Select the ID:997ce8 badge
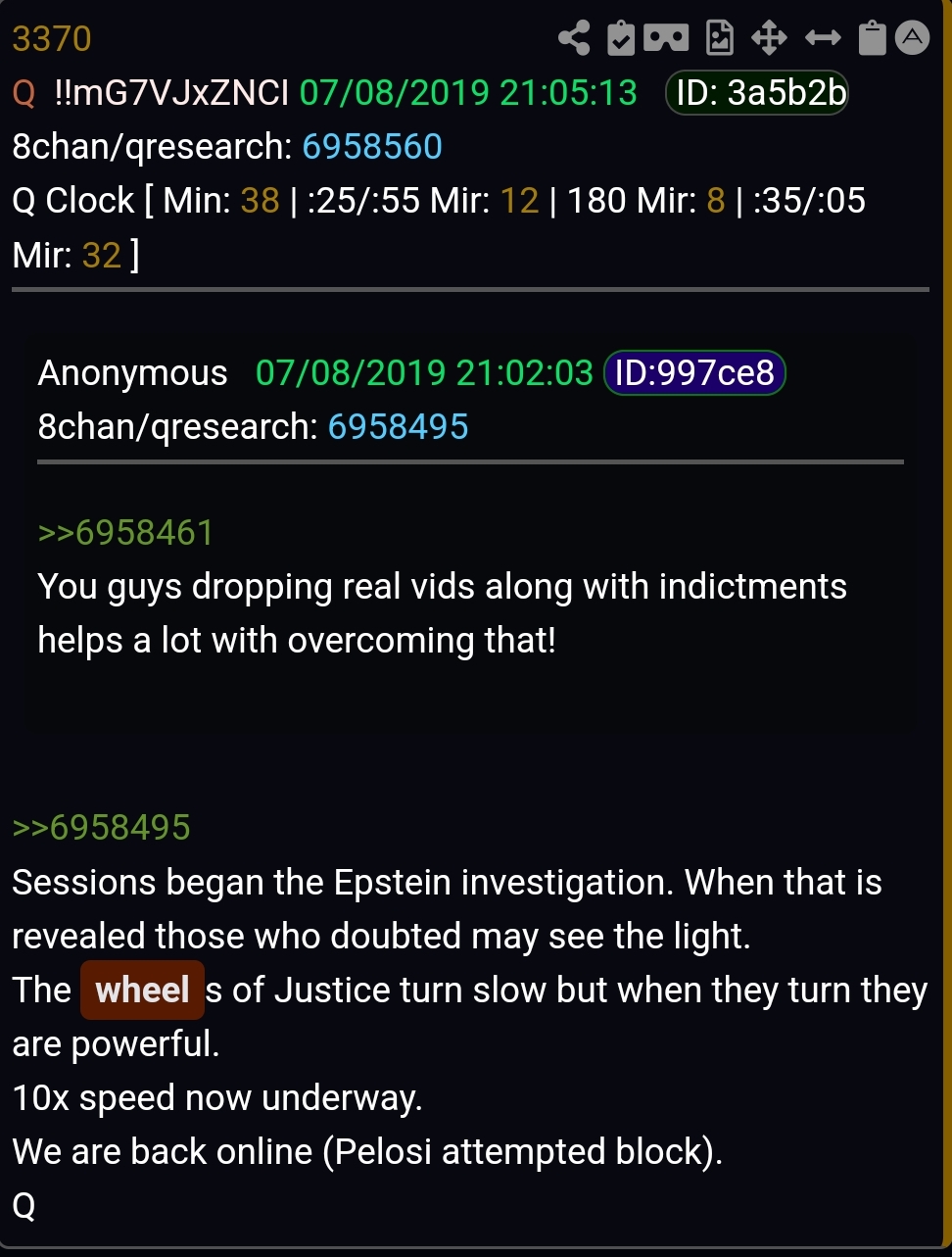 [x=694, y=372]
